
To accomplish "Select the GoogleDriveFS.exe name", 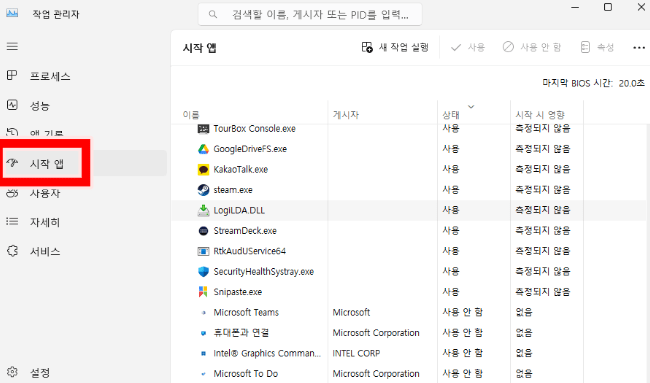I will pyautogui.click(x=250, y=149).
